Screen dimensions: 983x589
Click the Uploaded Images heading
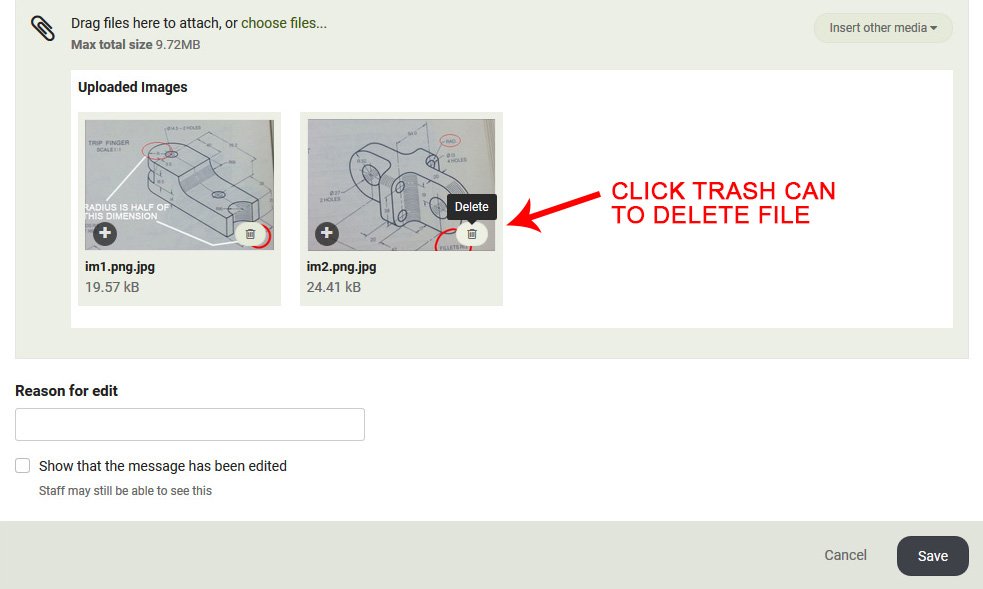click(x=133, y=87)
